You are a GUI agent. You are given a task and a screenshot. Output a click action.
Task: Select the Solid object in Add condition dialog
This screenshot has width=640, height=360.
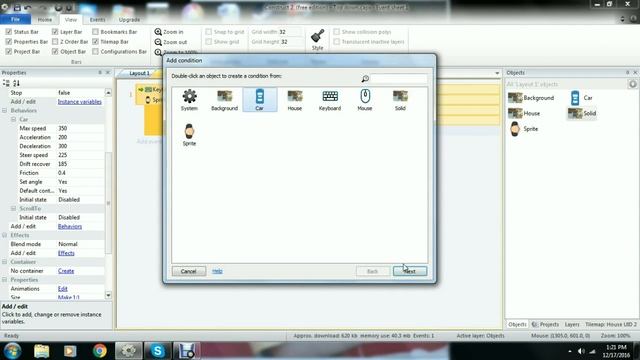click(x=400, y=100)
